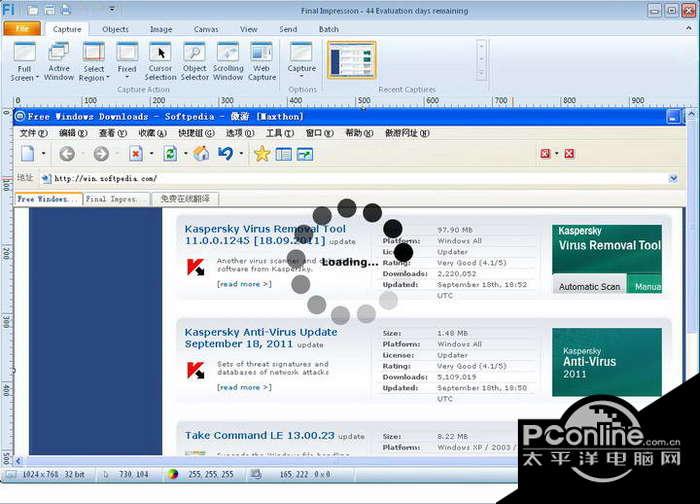Click read more under Anti-Virus Update

point(244,387)
